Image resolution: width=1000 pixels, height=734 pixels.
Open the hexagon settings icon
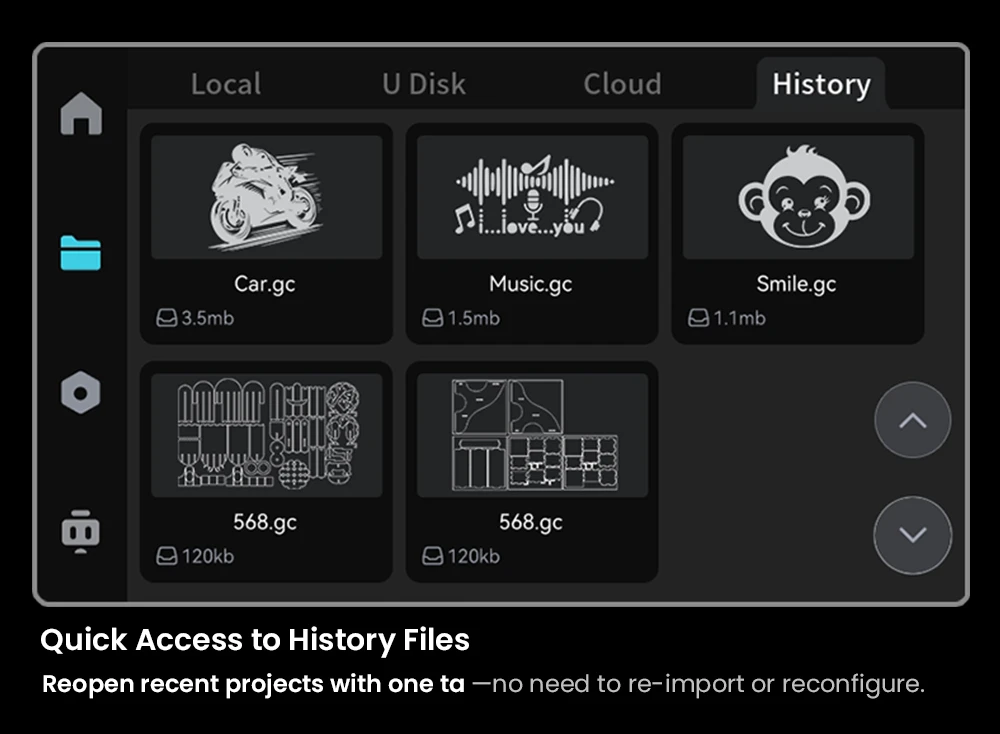tap(81, 391)
